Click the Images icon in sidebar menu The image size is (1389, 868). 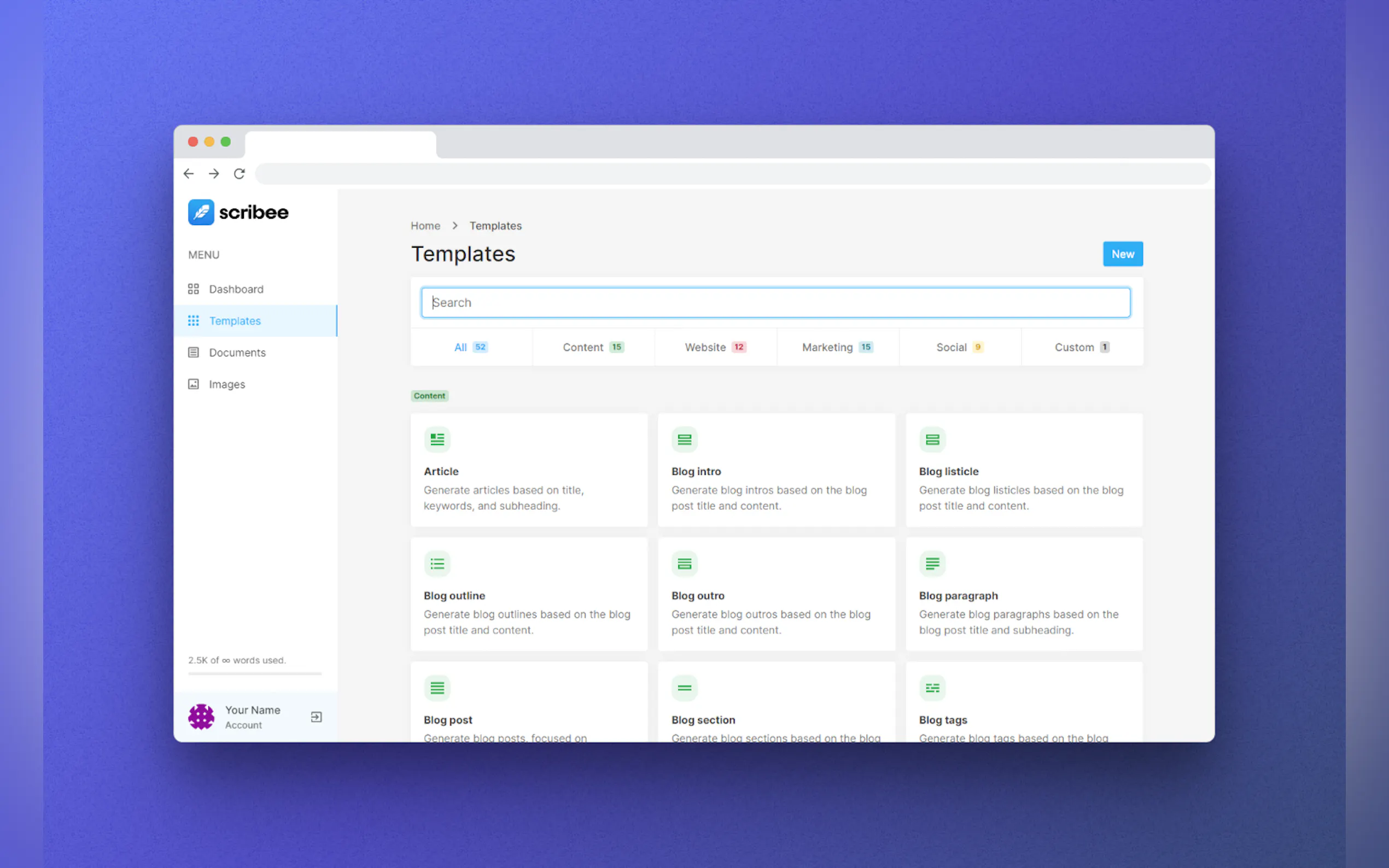(x=194, y=384)
